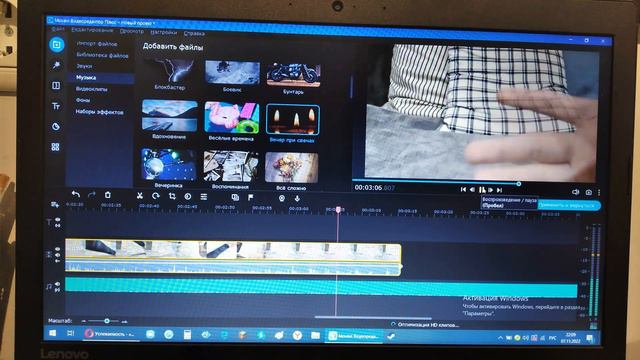Choose the Боевик music thumbnail

(232, 73)
